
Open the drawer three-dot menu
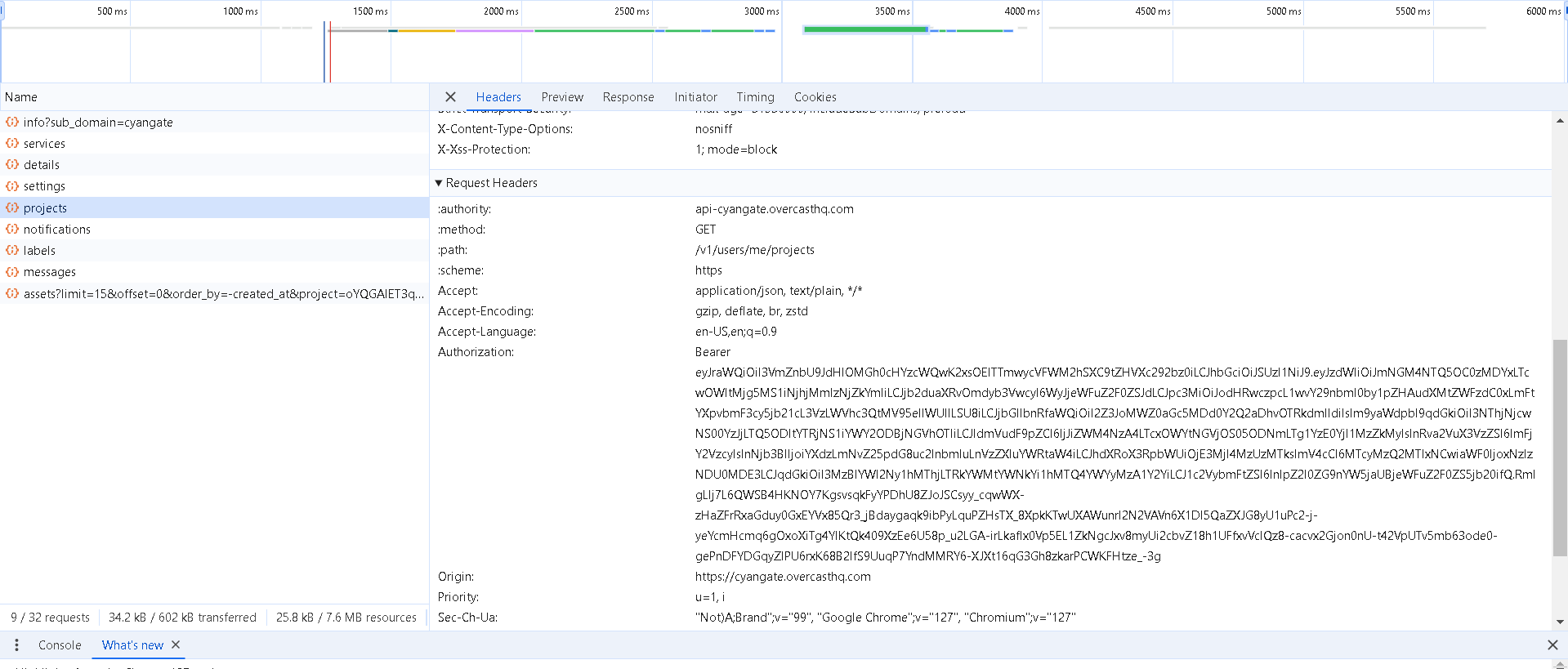[16, 645]
